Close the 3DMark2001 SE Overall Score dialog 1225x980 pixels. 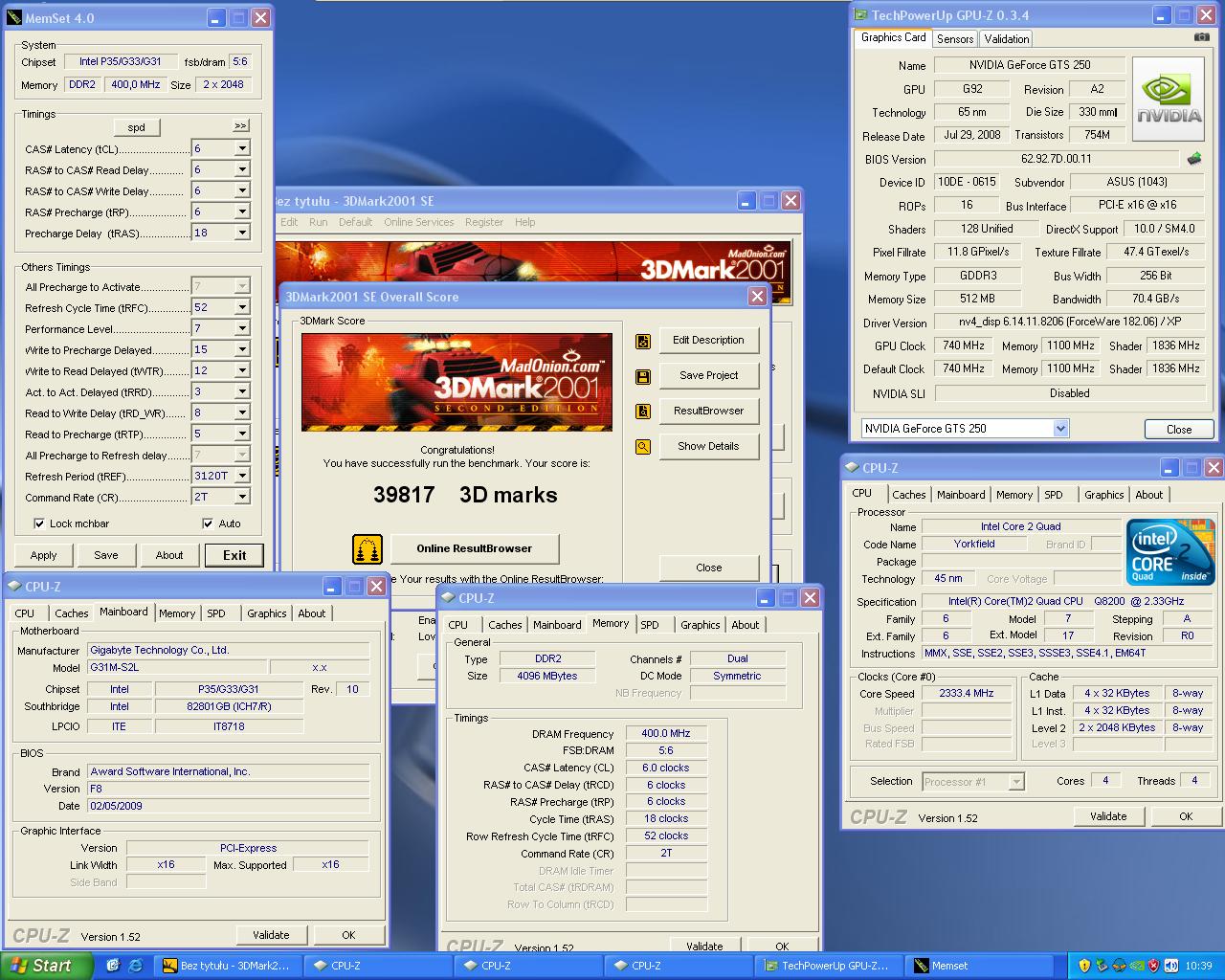tap(757, 296)
